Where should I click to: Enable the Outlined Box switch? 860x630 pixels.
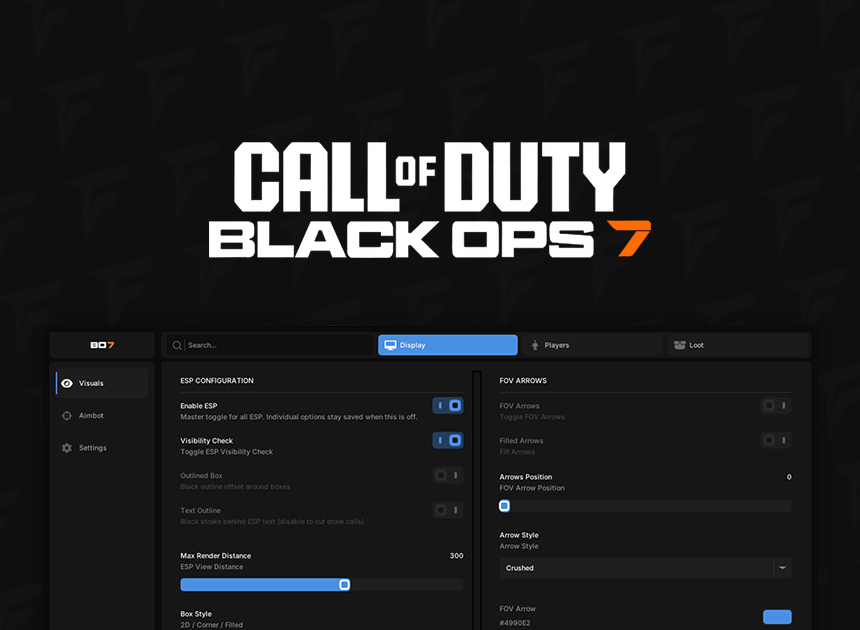pos(448,475)
